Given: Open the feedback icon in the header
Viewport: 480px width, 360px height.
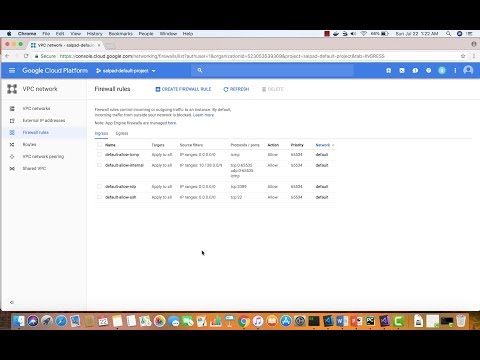Looking at the screenshot, I should [x=415, y=71].
